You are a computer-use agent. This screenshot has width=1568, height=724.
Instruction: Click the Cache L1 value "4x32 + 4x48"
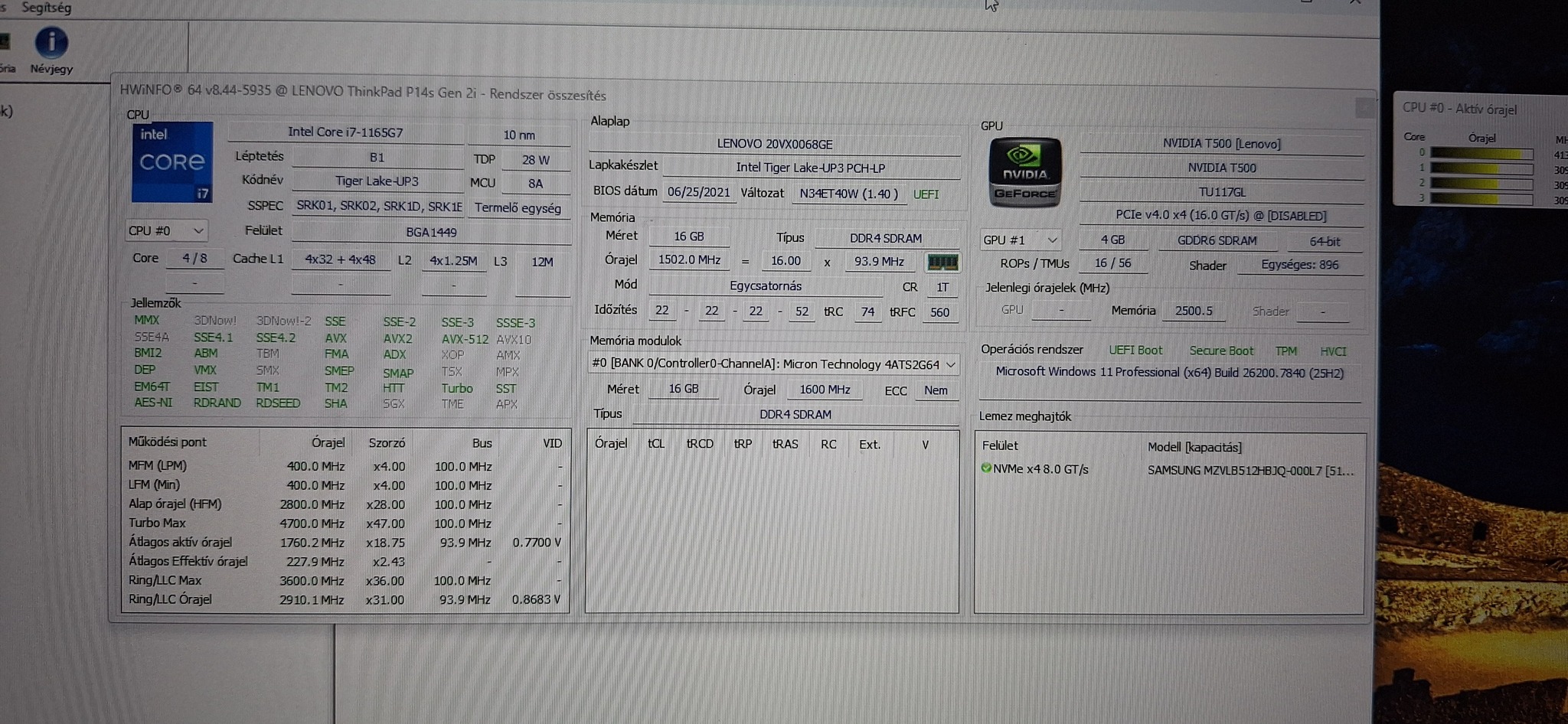(x=340, y=260)
